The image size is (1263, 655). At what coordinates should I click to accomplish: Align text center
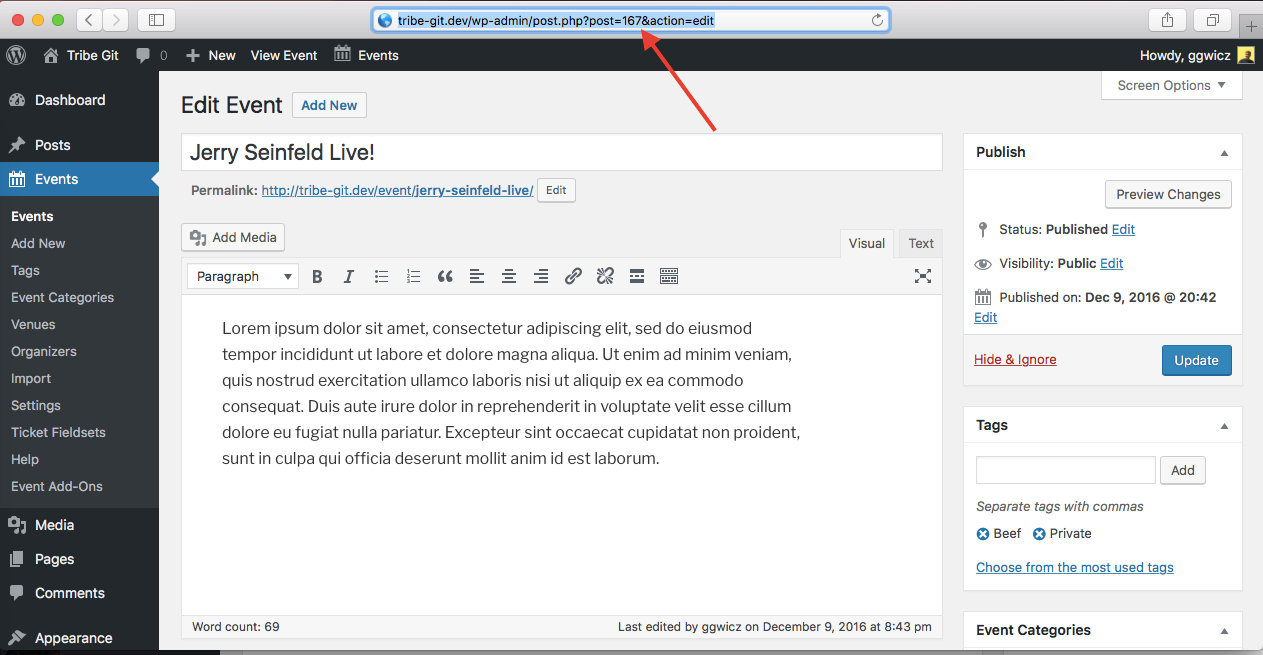[509, 277]
